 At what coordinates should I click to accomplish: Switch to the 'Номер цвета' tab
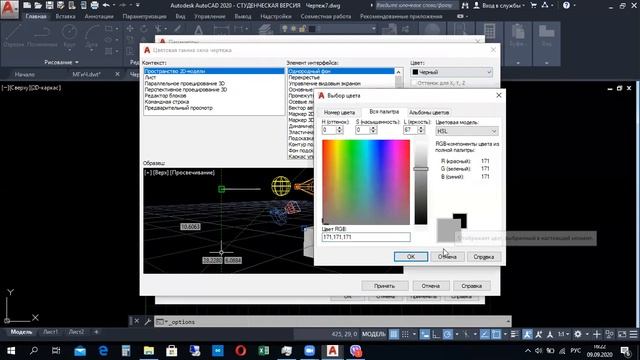tap(339, 112)
